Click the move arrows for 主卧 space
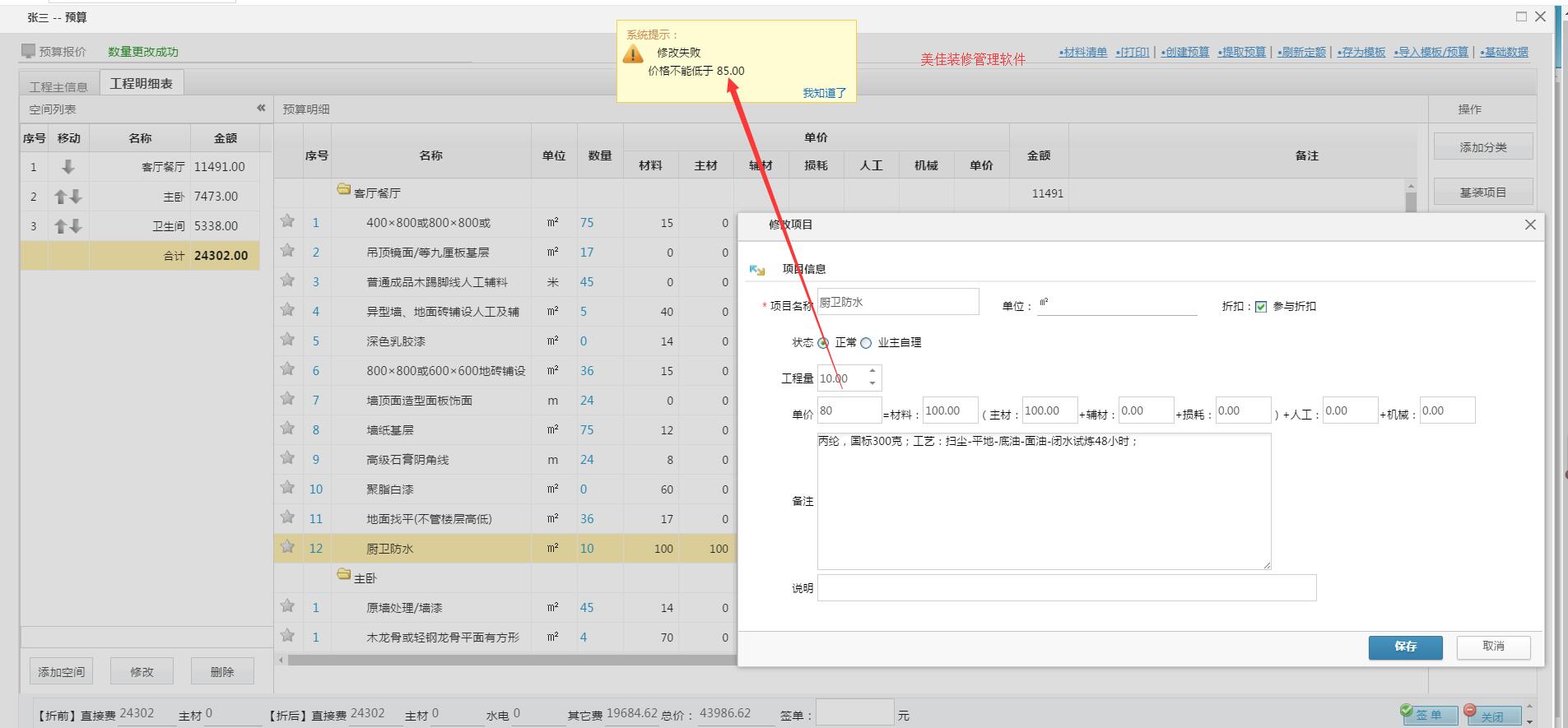Viewport: 1568px width, 728px height. tap(68, 197)
